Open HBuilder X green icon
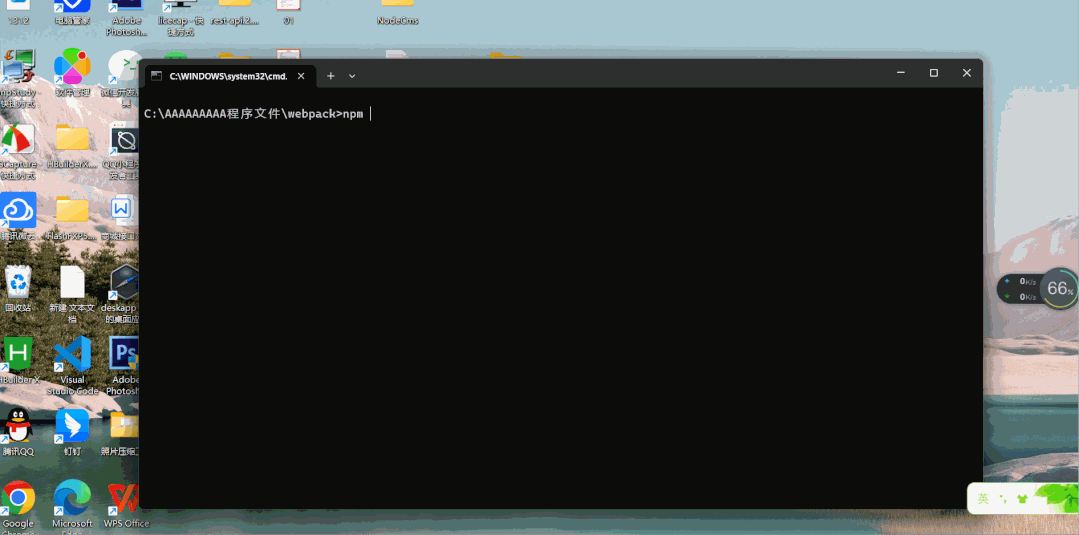The width and height of the screenshot is (1079, 535). tap(18, 356)
